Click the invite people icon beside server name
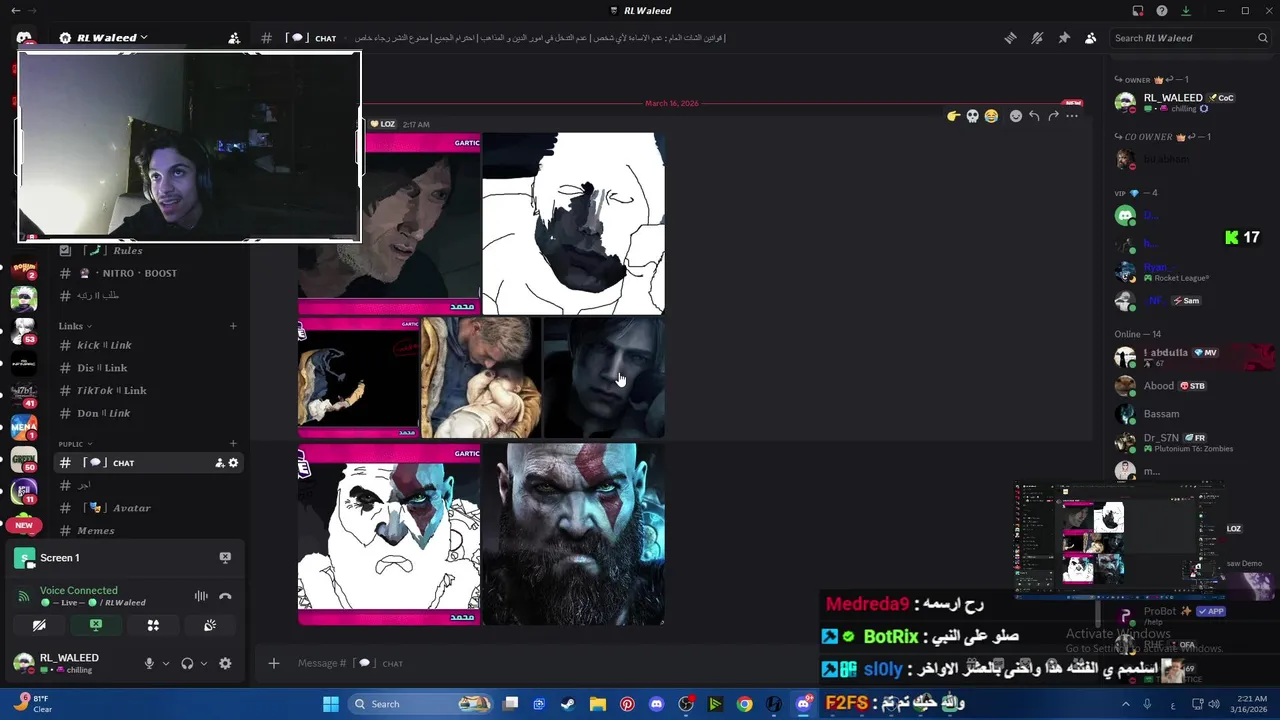Image resolution: width=1280 pixels, height=720 pixels. tap(234, 38)
